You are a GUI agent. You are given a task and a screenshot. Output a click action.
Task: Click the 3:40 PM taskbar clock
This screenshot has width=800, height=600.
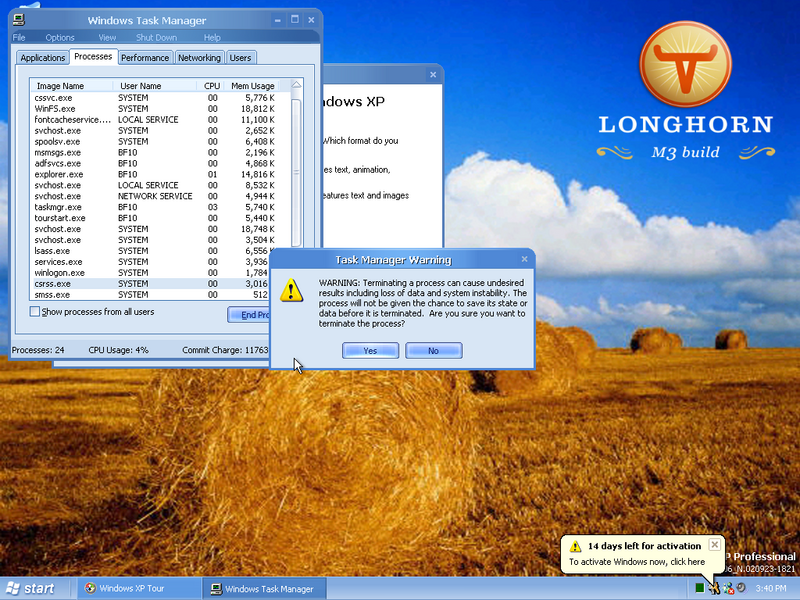[x=770, y=588]
